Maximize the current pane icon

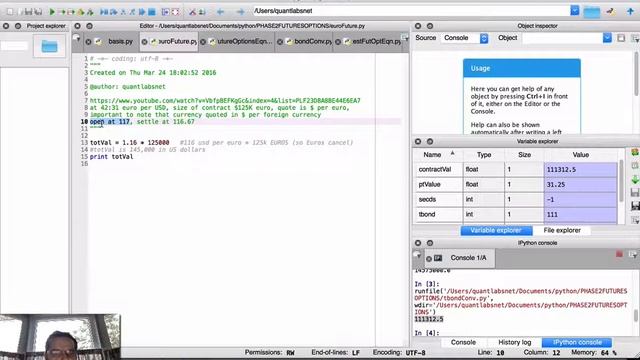tap(165, 12)
